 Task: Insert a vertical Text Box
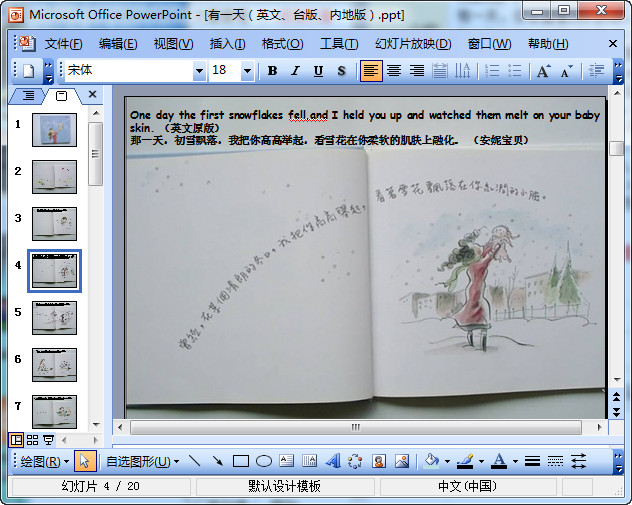[x=310, y=461]
